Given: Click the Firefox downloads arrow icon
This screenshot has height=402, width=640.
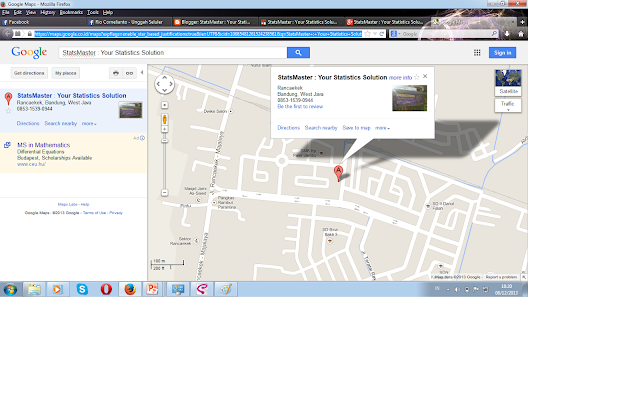Looking at the screenshot, I should pos(507,34).
